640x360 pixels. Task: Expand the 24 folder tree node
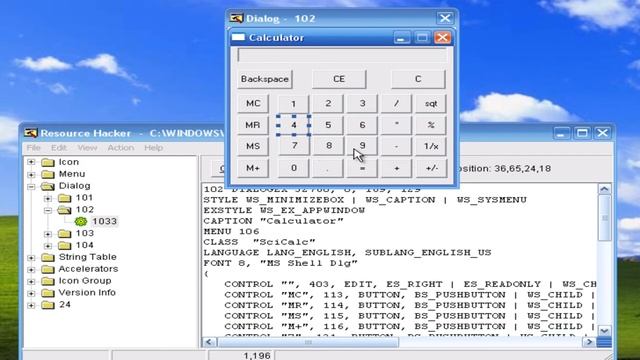coord(31,305)
